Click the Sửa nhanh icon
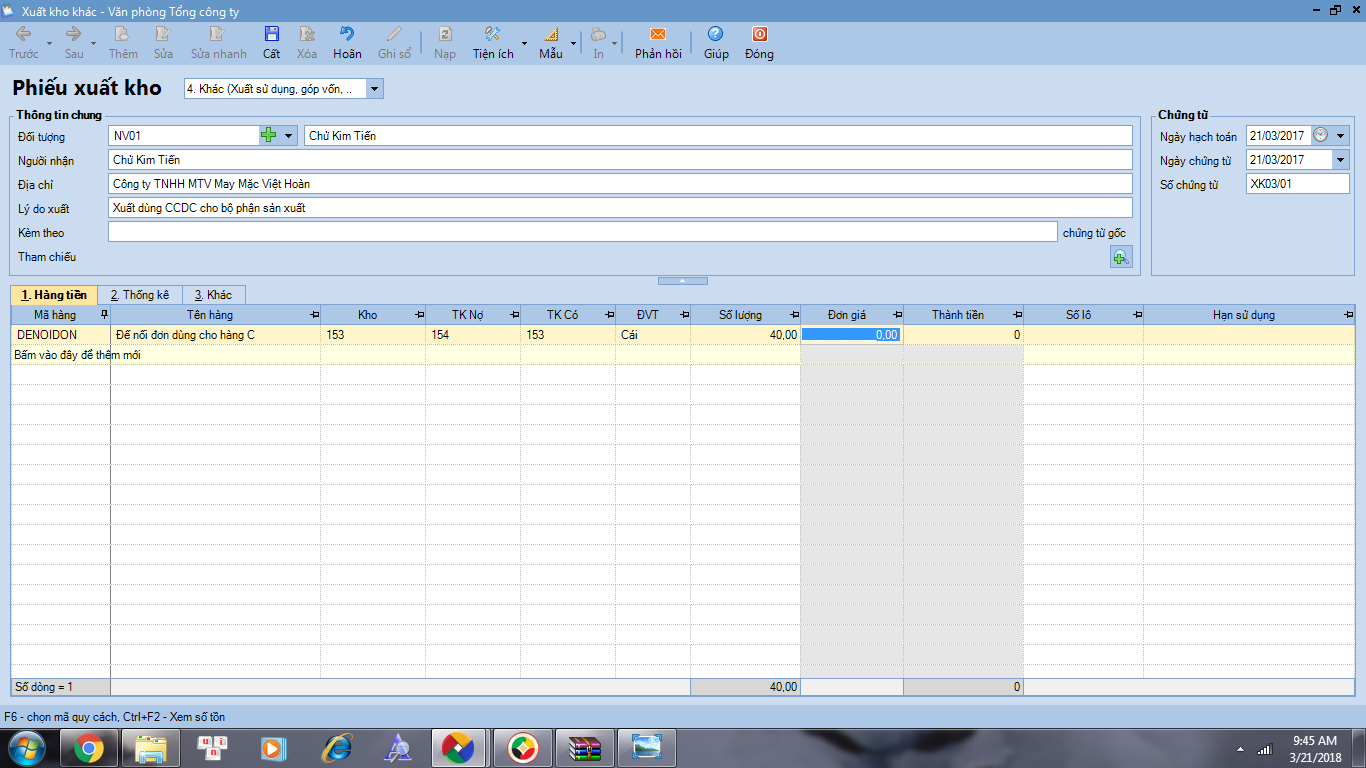This screenshot has width=1366, height=768. [x=218, y=34]
